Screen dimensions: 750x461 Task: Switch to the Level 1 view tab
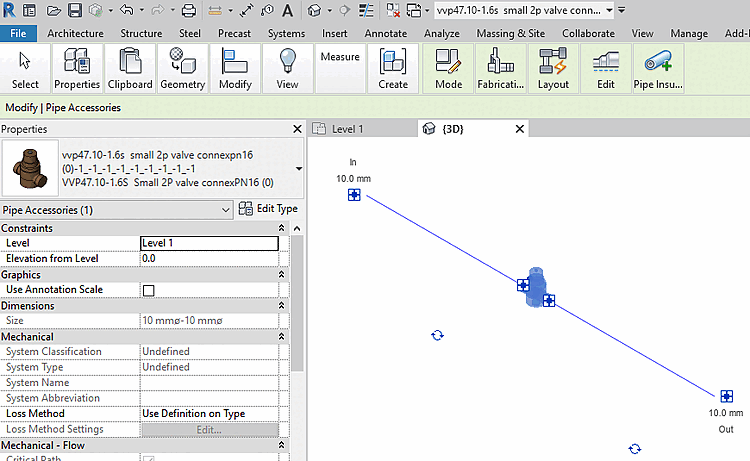(347, 129)
